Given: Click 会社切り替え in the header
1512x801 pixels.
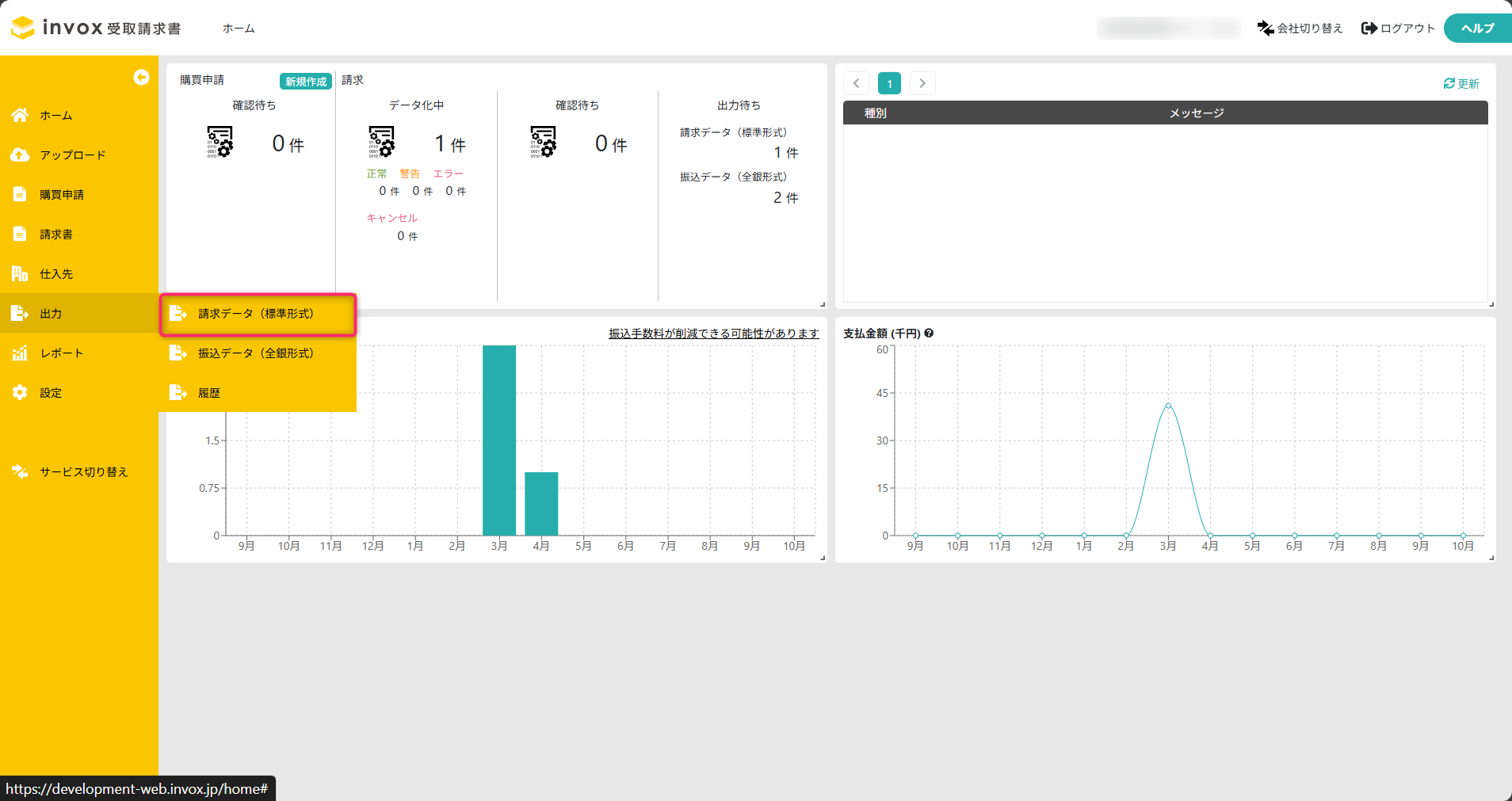Looking at the screenshot, I should tap(1300, 29).
